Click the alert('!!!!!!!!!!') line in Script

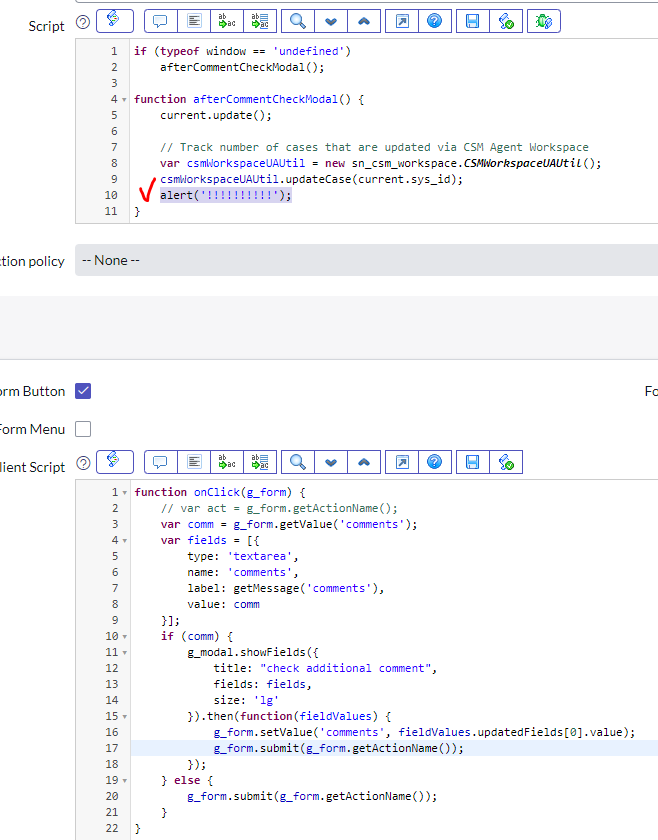(226, 195)
